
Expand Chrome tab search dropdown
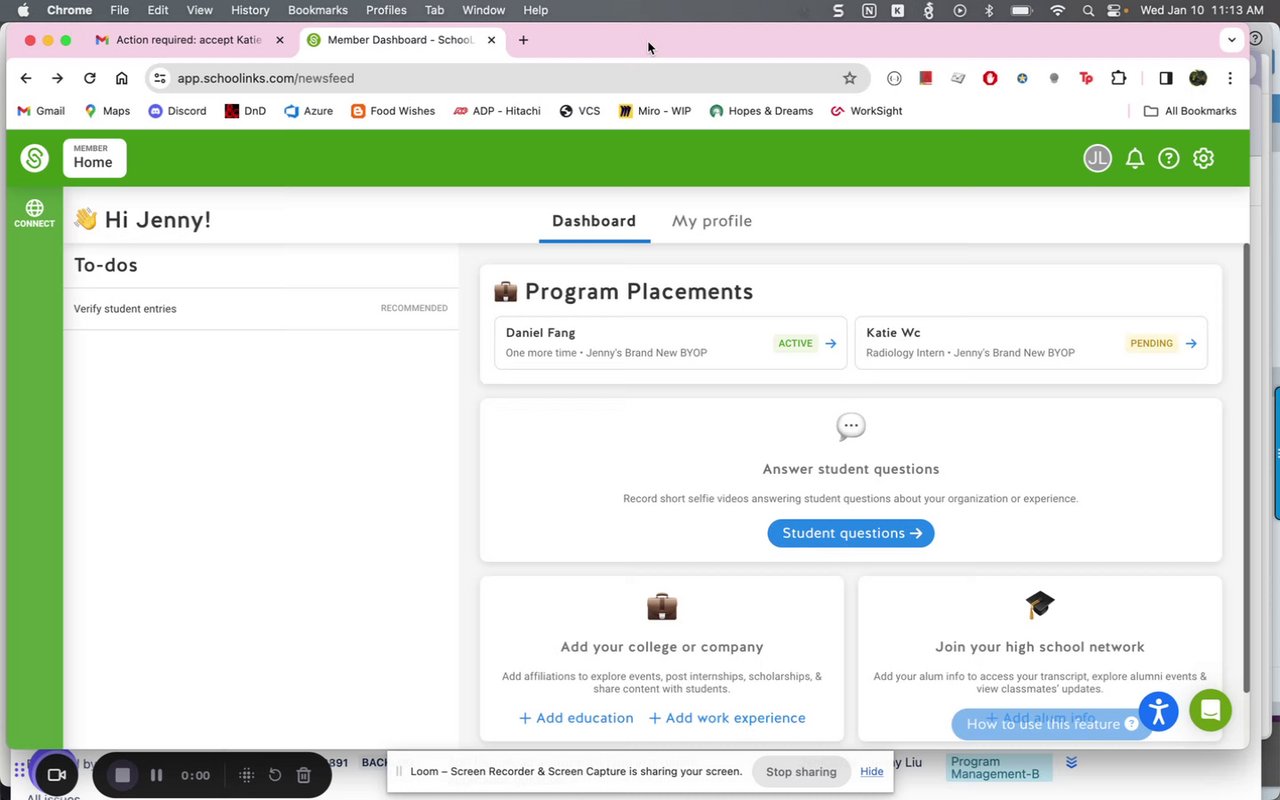point(1231,40)
